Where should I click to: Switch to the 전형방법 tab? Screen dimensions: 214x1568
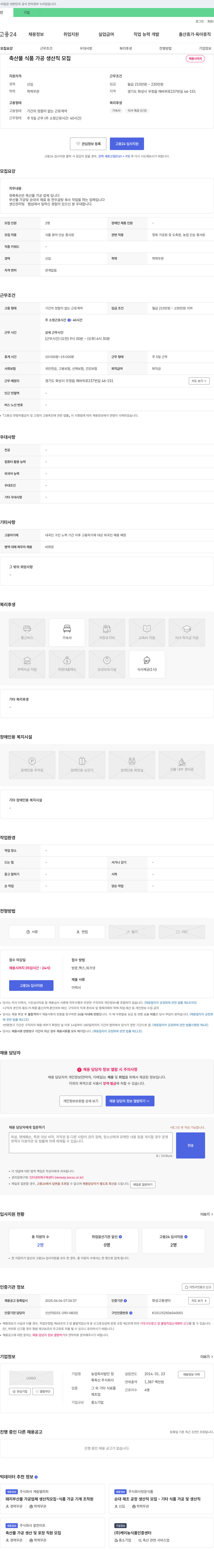[165, 48]
